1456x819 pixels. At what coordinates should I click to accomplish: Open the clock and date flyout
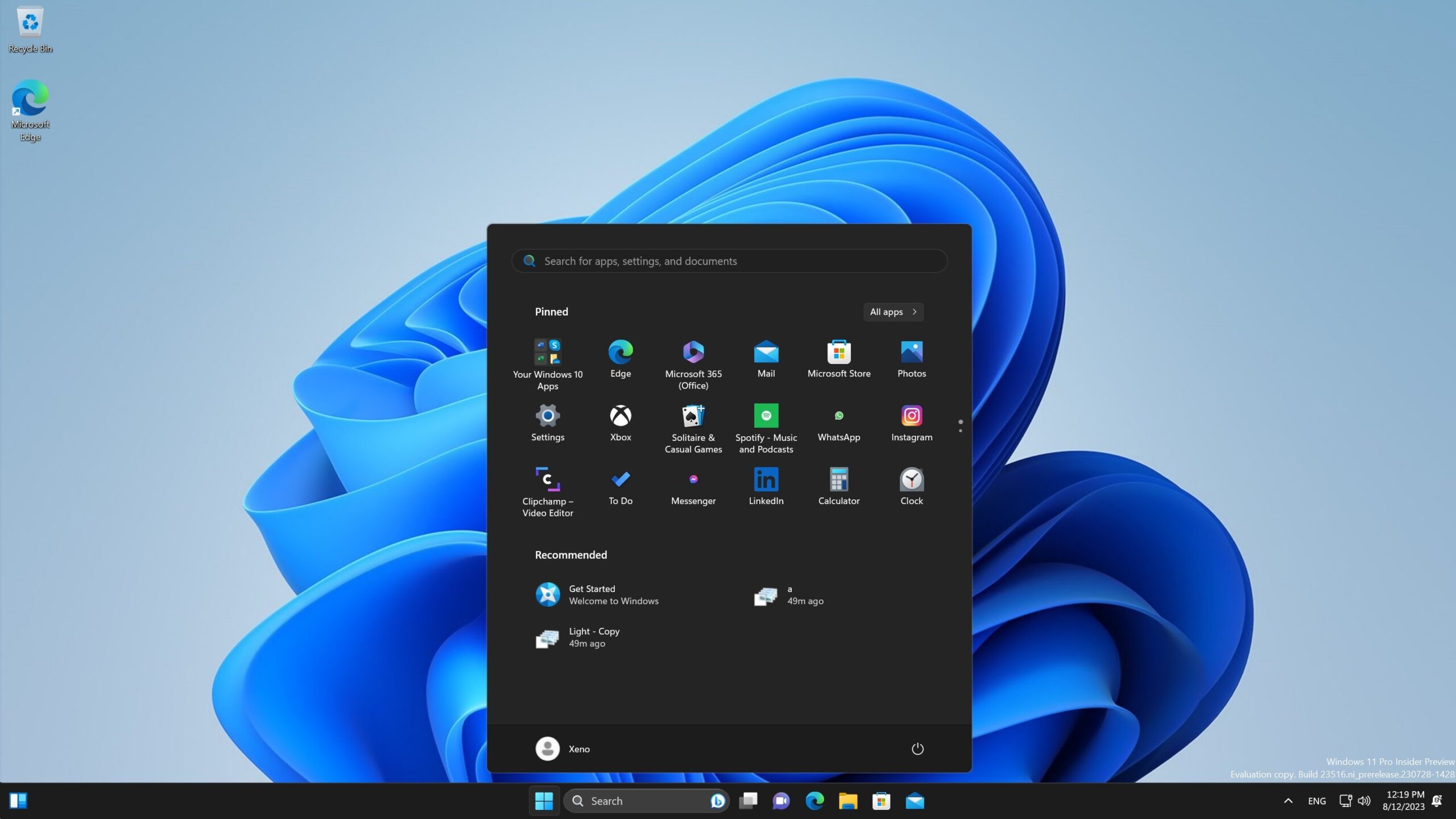[x=1404, y=801]
